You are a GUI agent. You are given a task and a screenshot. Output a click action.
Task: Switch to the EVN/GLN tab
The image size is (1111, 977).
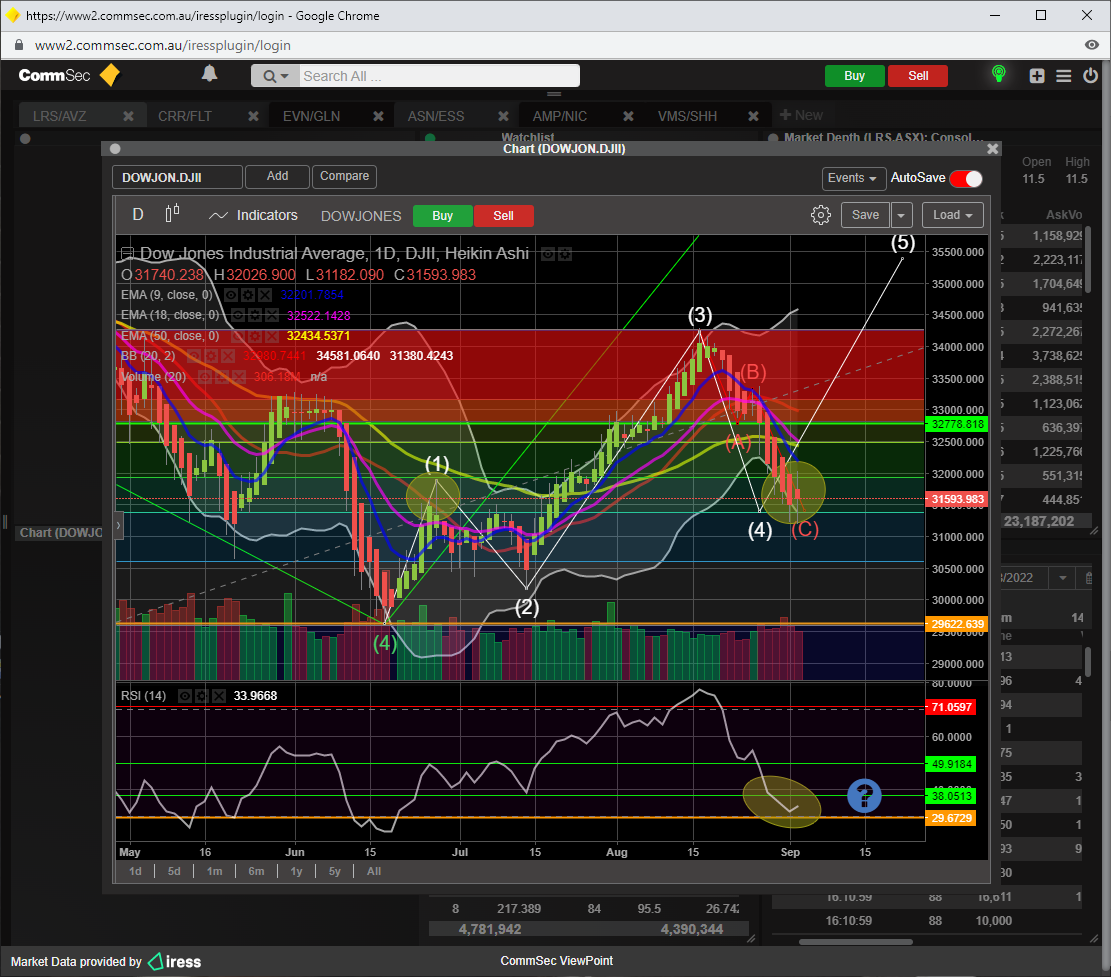(311, 116)
